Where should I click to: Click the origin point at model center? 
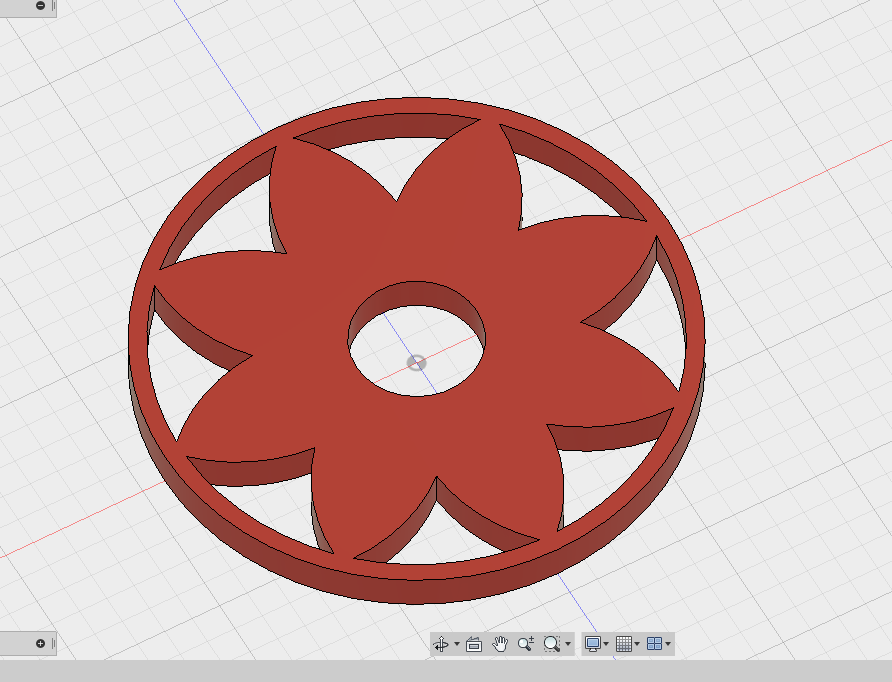(417, 364)
